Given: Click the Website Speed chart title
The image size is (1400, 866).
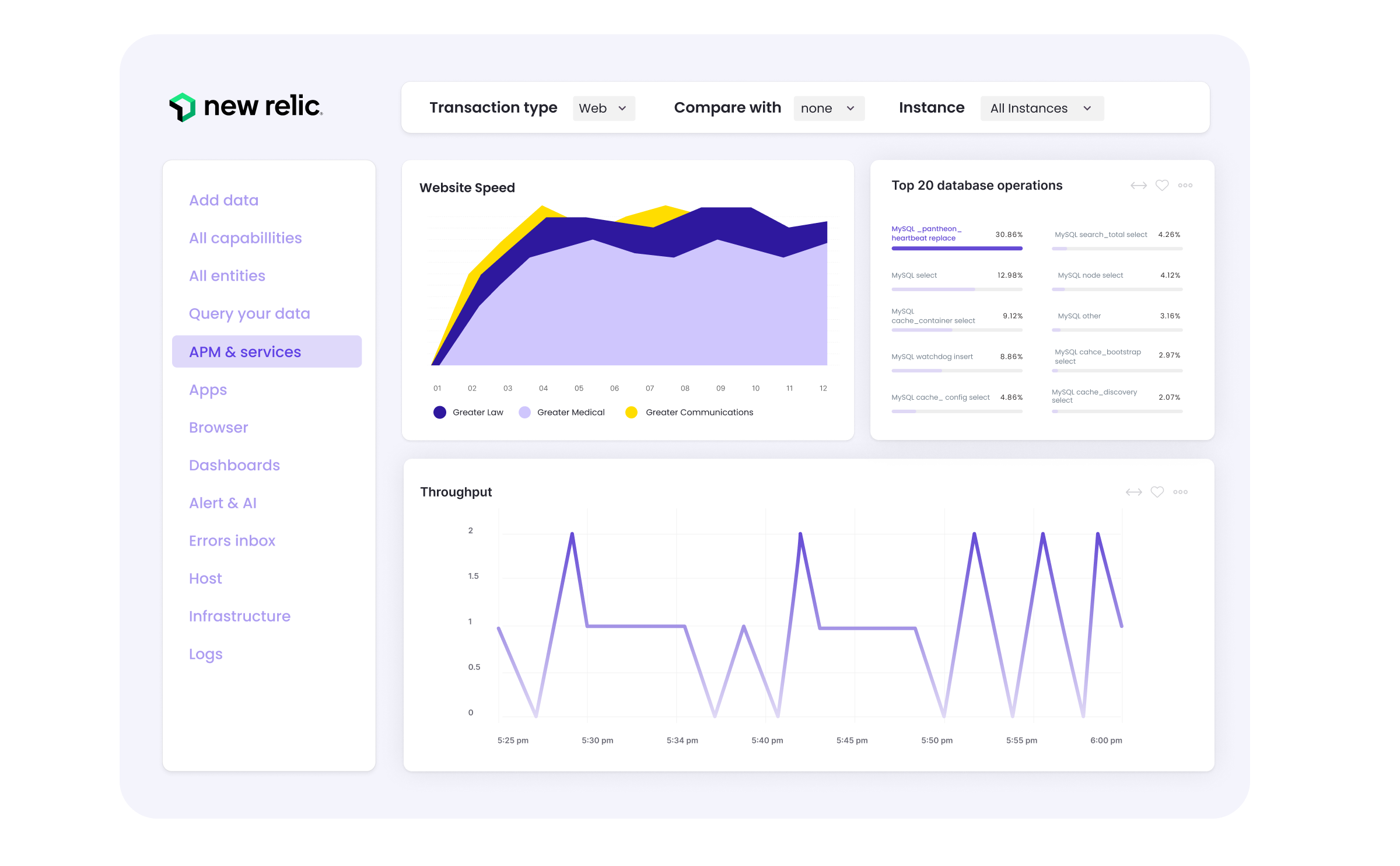Looking at the screenshot, I should (467, 188).
